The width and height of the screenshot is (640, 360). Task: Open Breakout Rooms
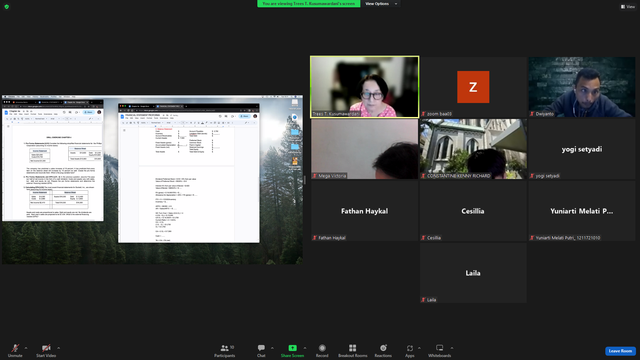353,350
